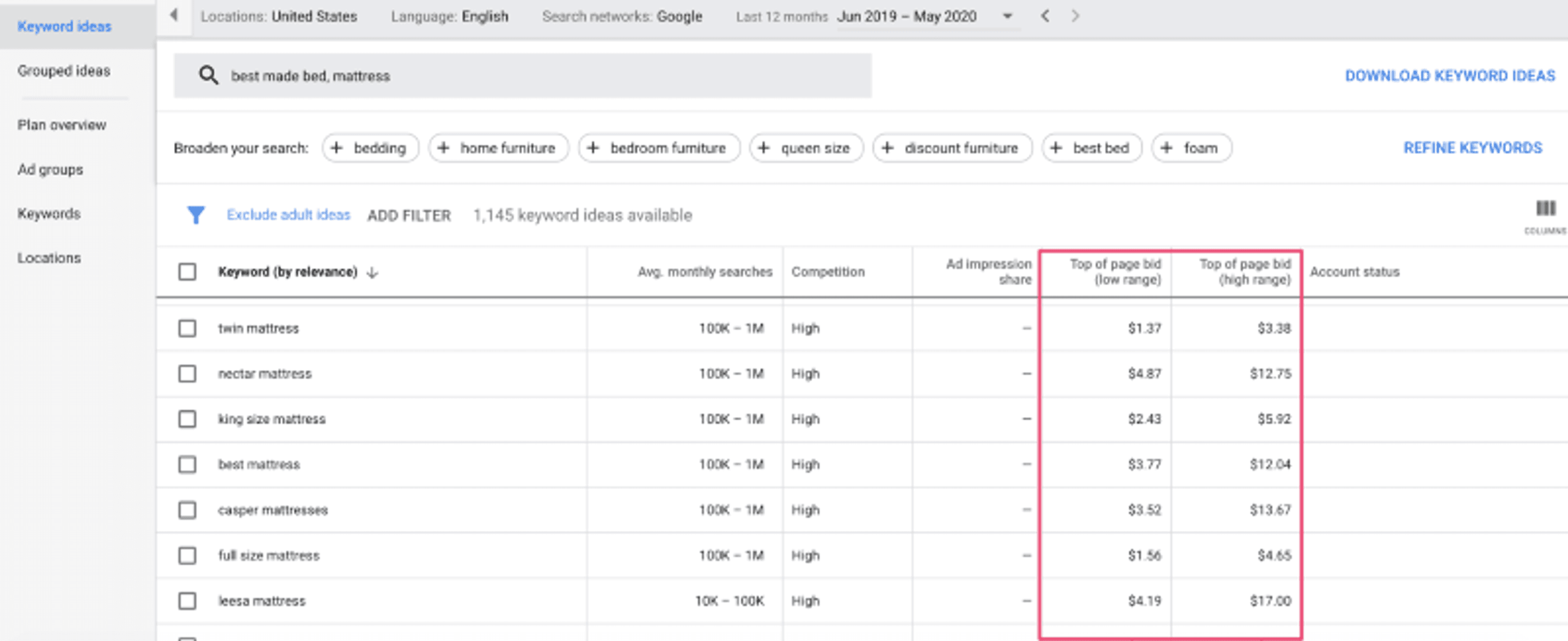Image resolution: width=1568 pixels, height=641 pixels.
Task: Check the 'leesa mattress' row
Action: point(187,601)
